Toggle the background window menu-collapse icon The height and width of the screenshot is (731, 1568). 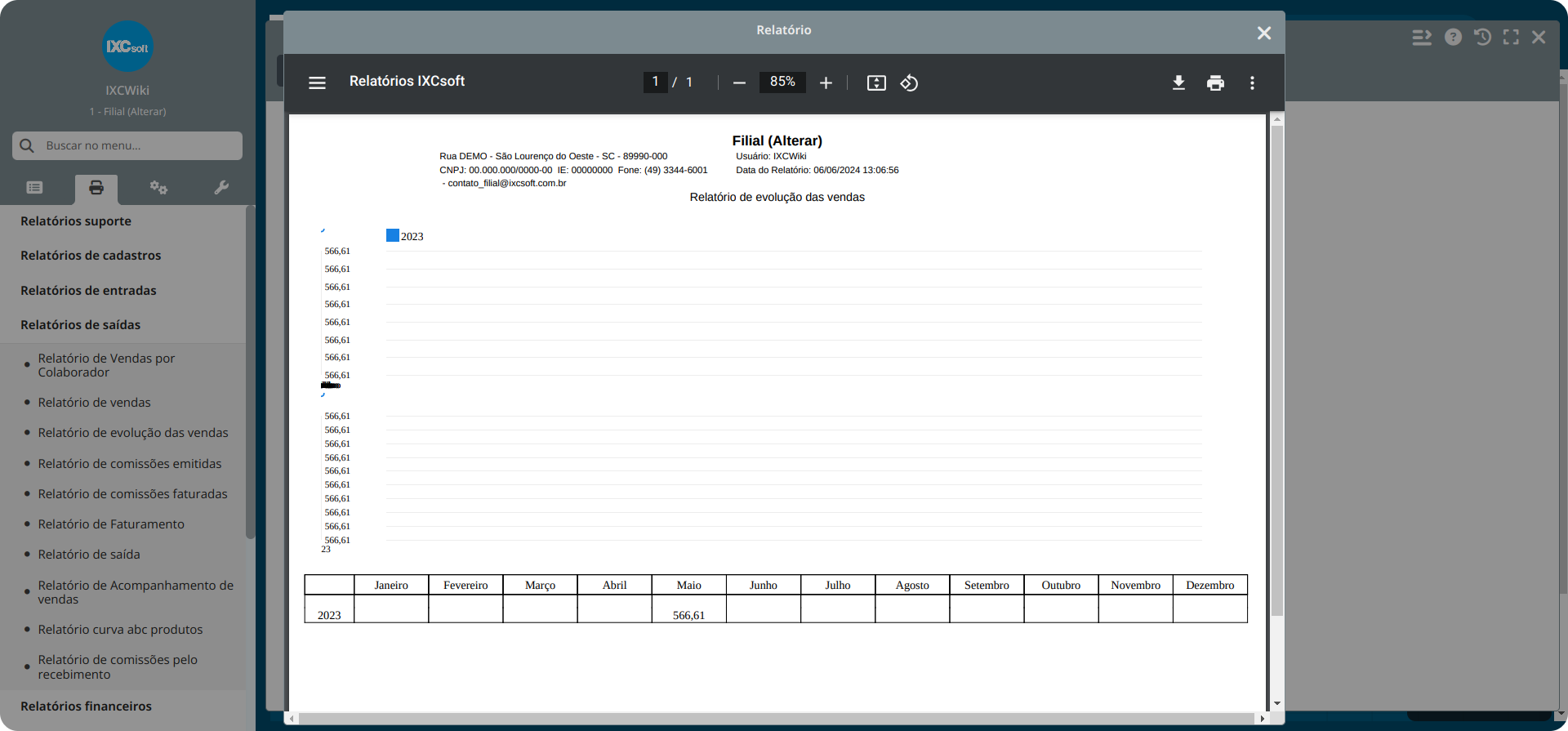(x=1422, y=38)
